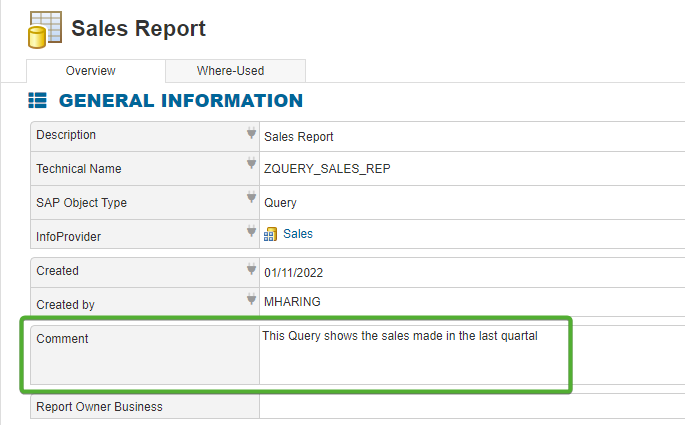The width and height of the screenshot is (685, 425).
Task: Click the ZQUERY_SALES_REP technical name value
Action: tap(327, 169)
